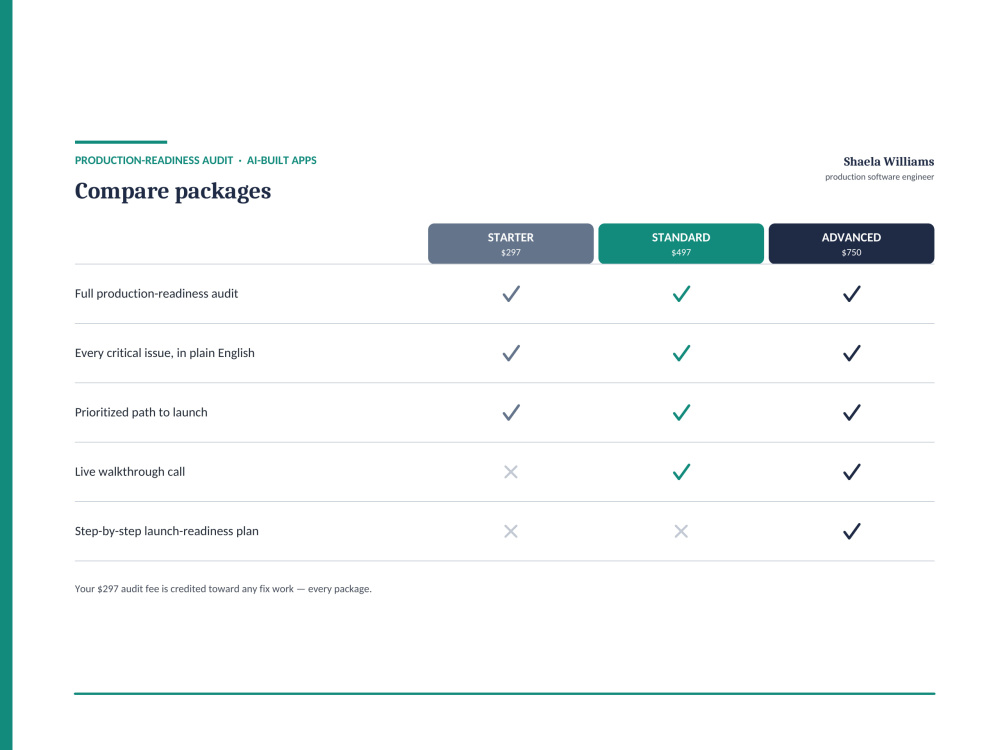Screen dimensions: 1000x750
Task: Select the Advanced $750 package header
Action: 851,244
